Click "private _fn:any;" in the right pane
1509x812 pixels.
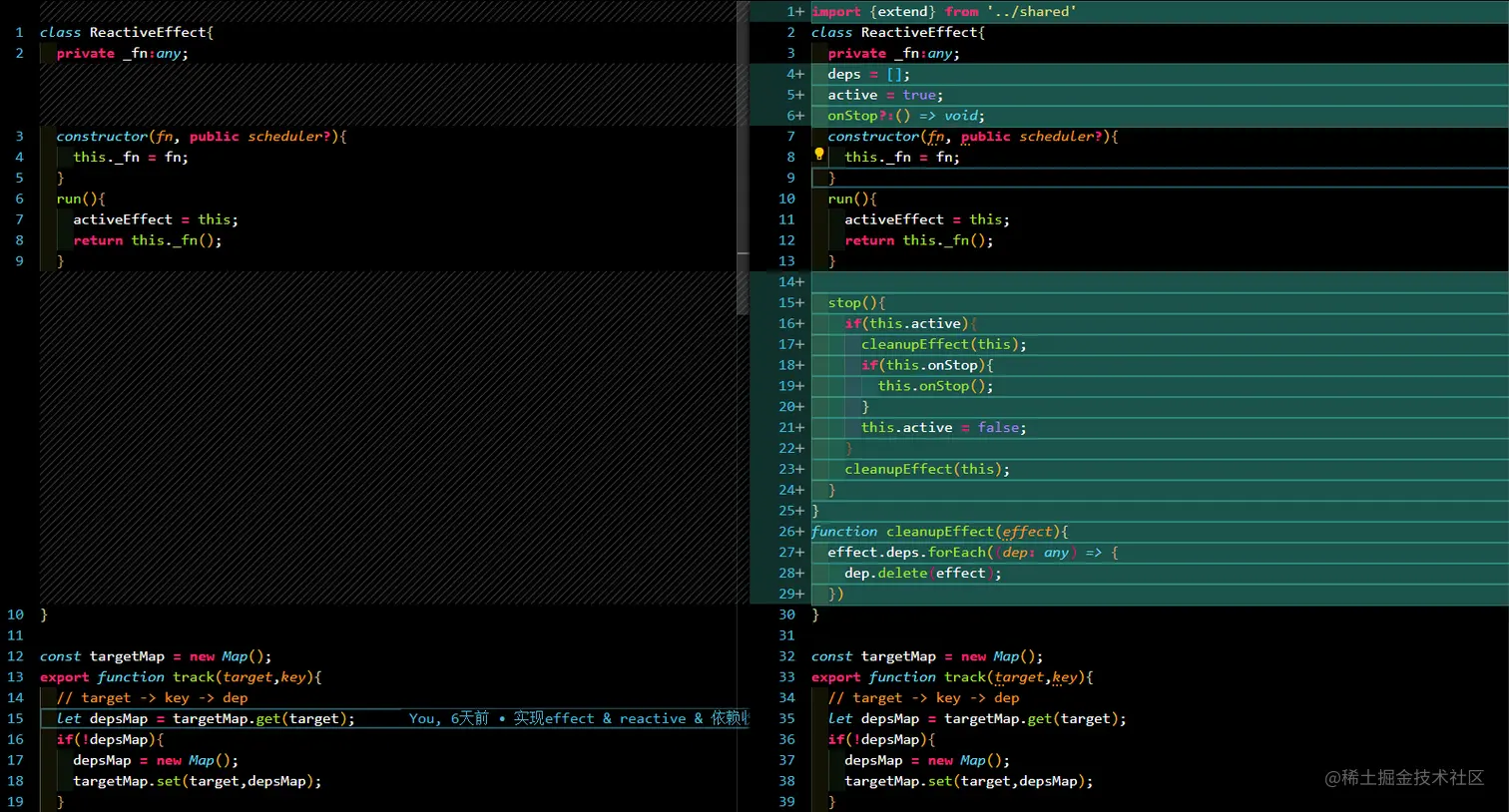[x=894, y=54]
